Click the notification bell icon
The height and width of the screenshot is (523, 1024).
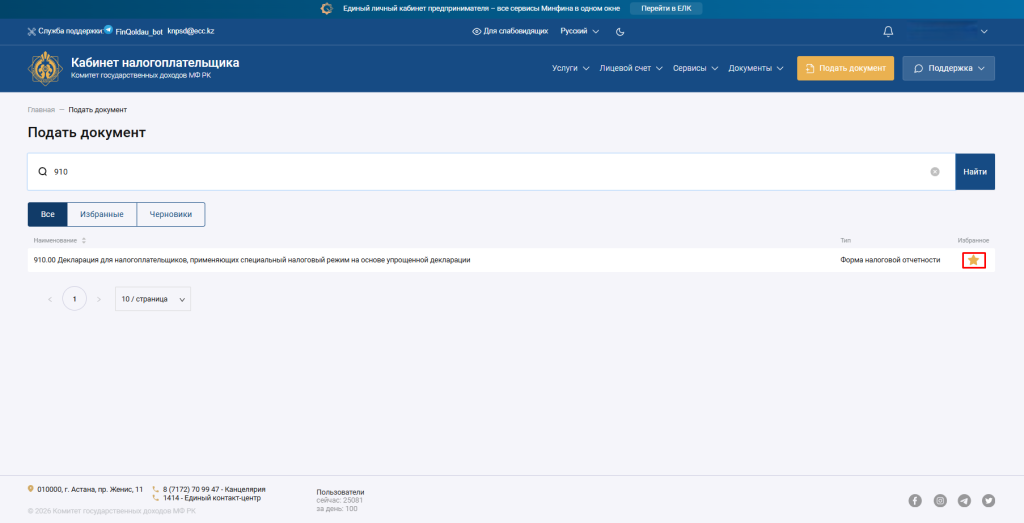click(888, 32)
